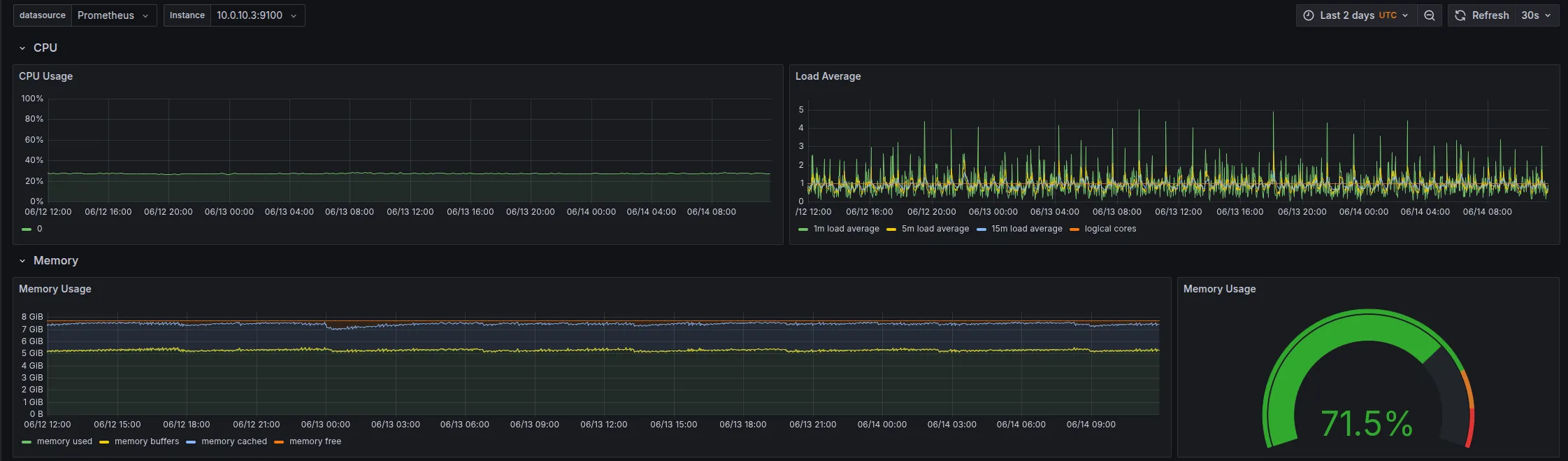
Task: Toggle the 15m load average series
Action: [1026, 229]
